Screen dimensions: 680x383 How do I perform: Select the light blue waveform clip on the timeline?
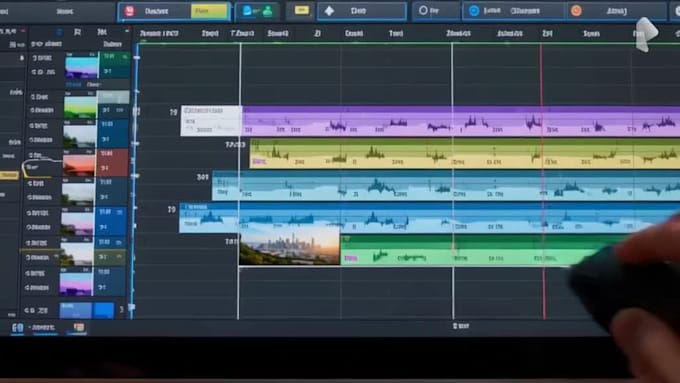click(x=446, y=185)
